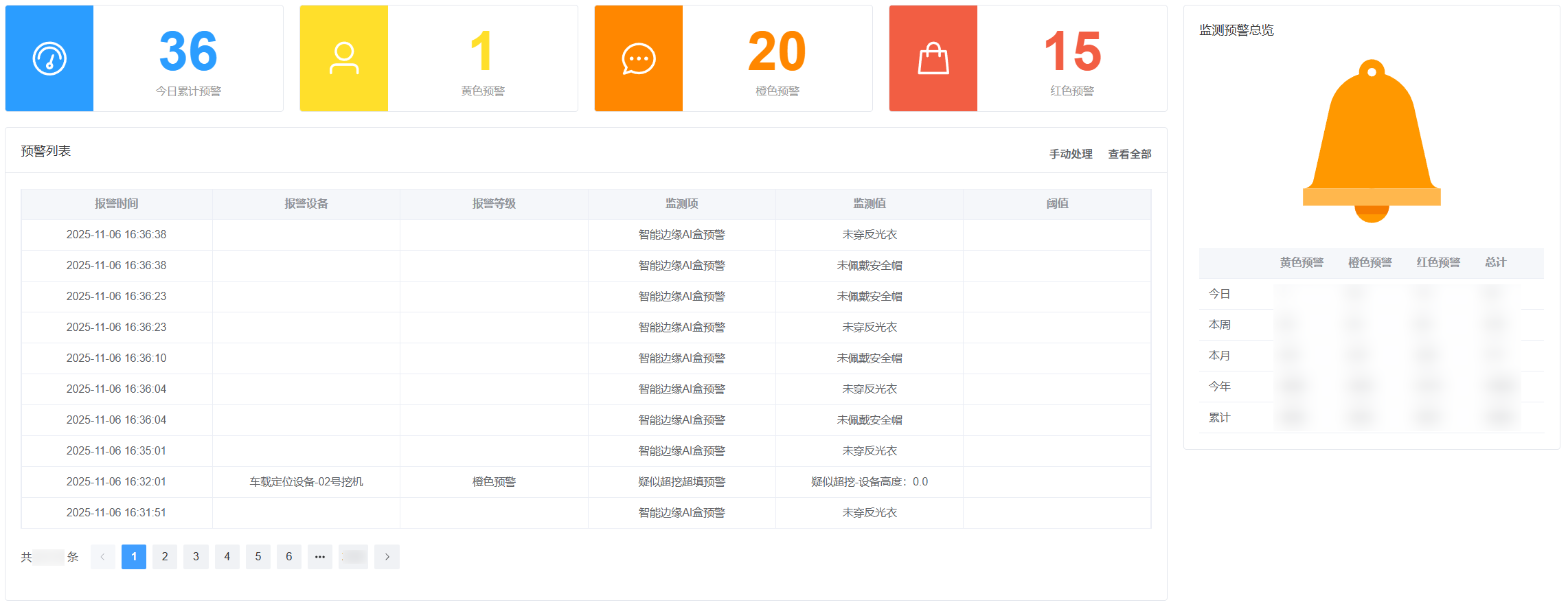This screenshot has height=607, width=1568.
Task: Click the yellow user profile icon
Action: (x=344, y=59)
